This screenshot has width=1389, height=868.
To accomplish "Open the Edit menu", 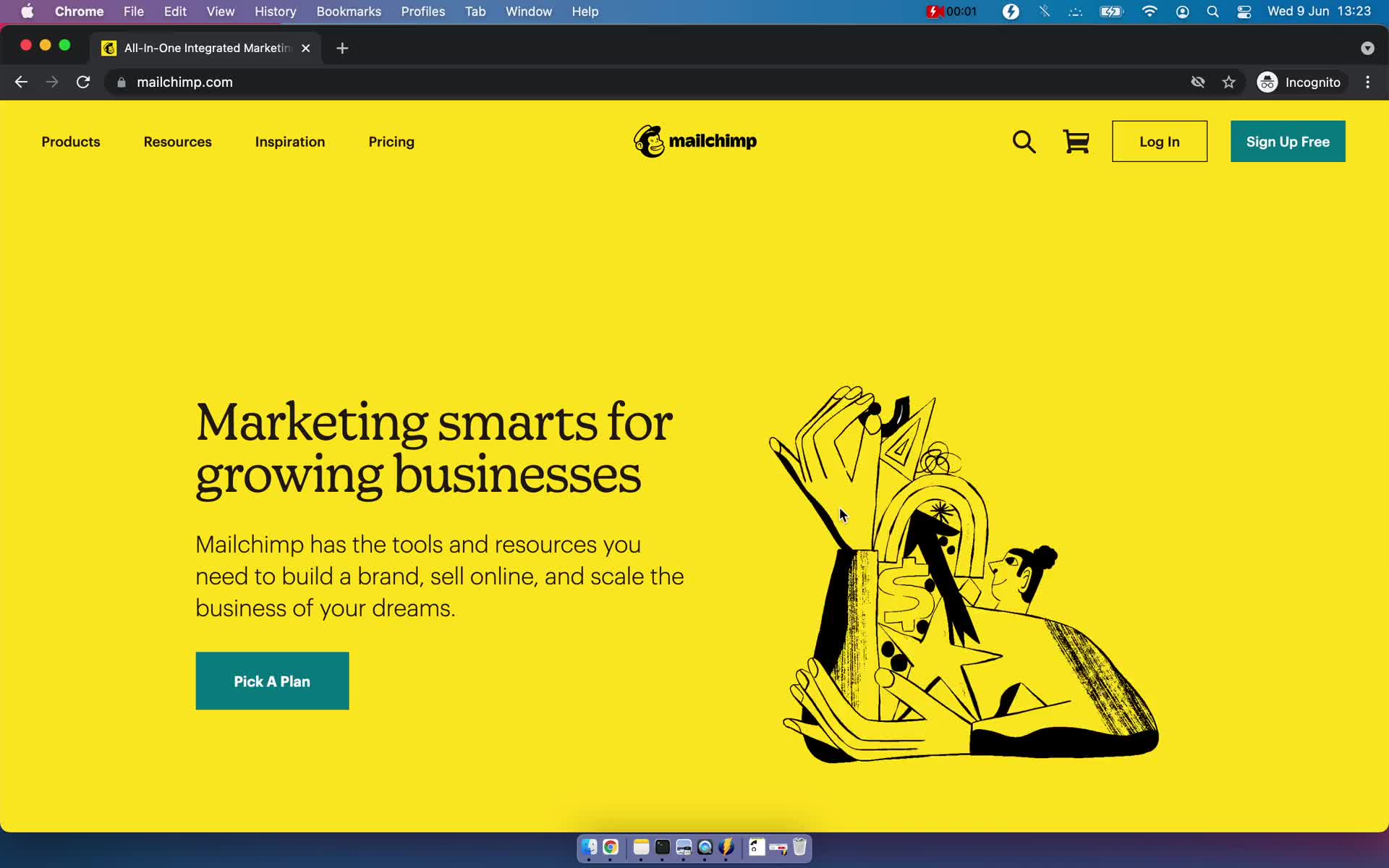I will tap(175, 12).
